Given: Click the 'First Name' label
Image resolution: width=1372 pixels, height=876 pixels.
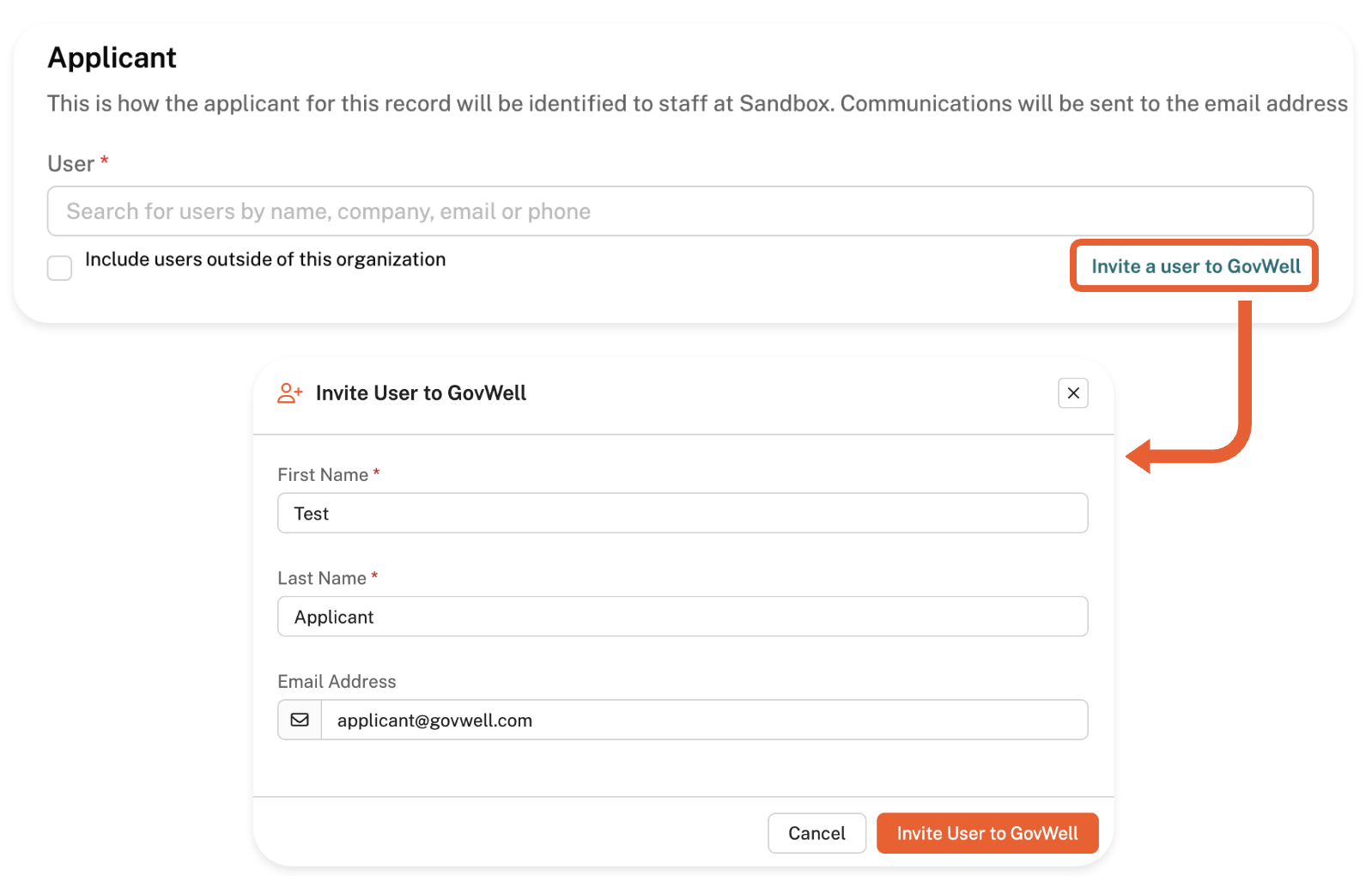Looking at the screenshot, I should click(x=323, y=475).
